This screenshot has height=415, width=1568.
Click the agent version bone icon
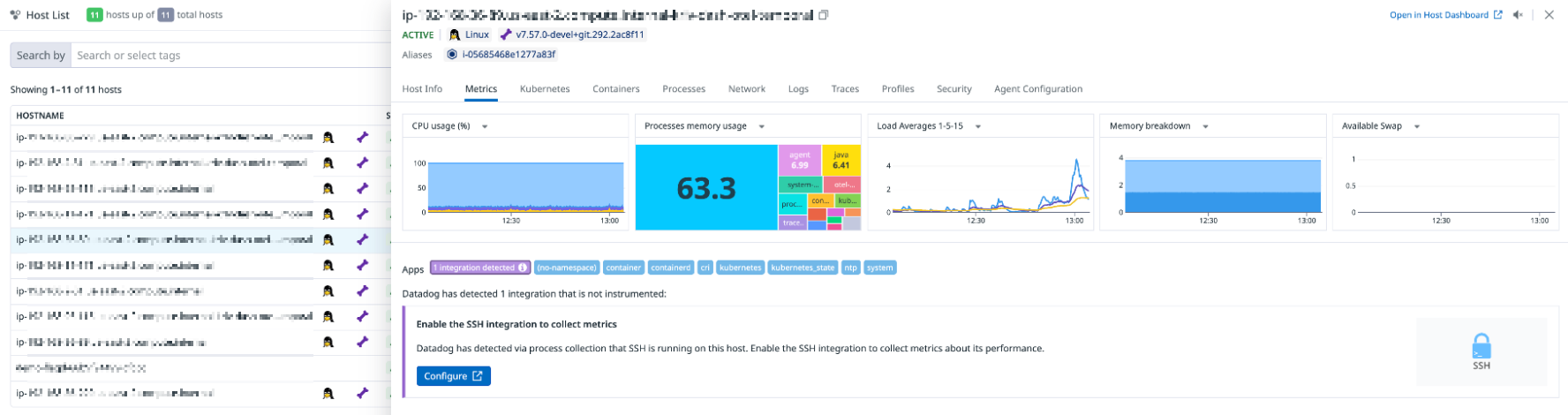click(x=506, y=34)
